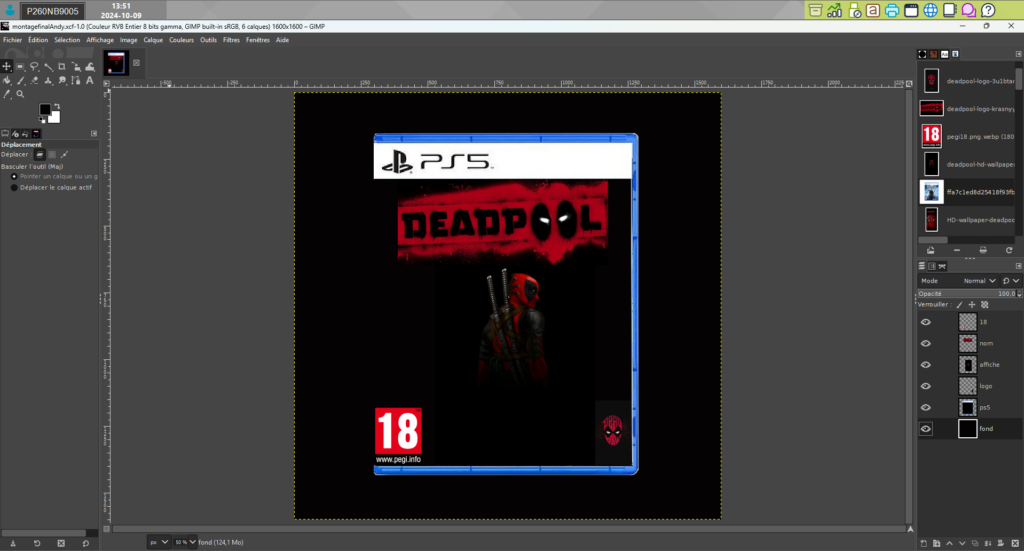Select the Eraser tool
This screenshot has height=551, width=1024.
pyautogui.click(x=33, y=80)
